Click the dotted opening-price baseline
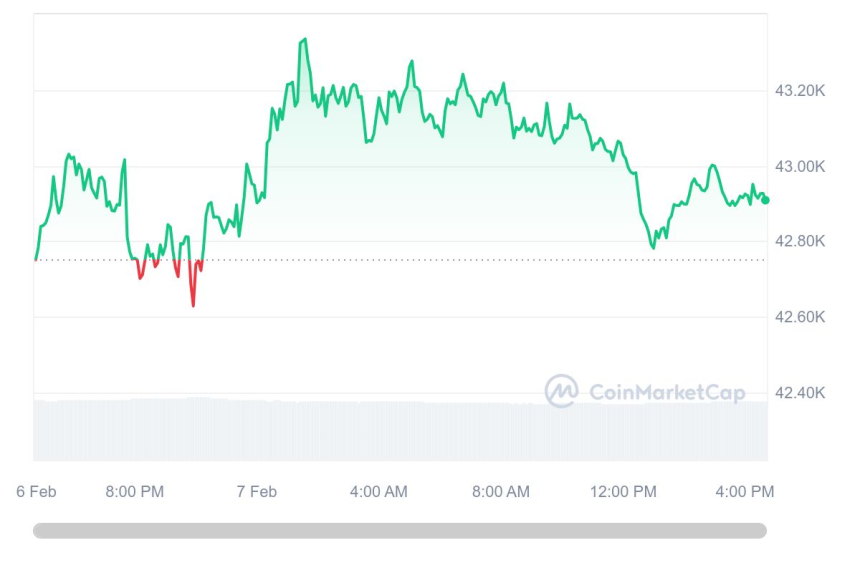The height and width of the screenshot is (573, 860). (450, 260)
